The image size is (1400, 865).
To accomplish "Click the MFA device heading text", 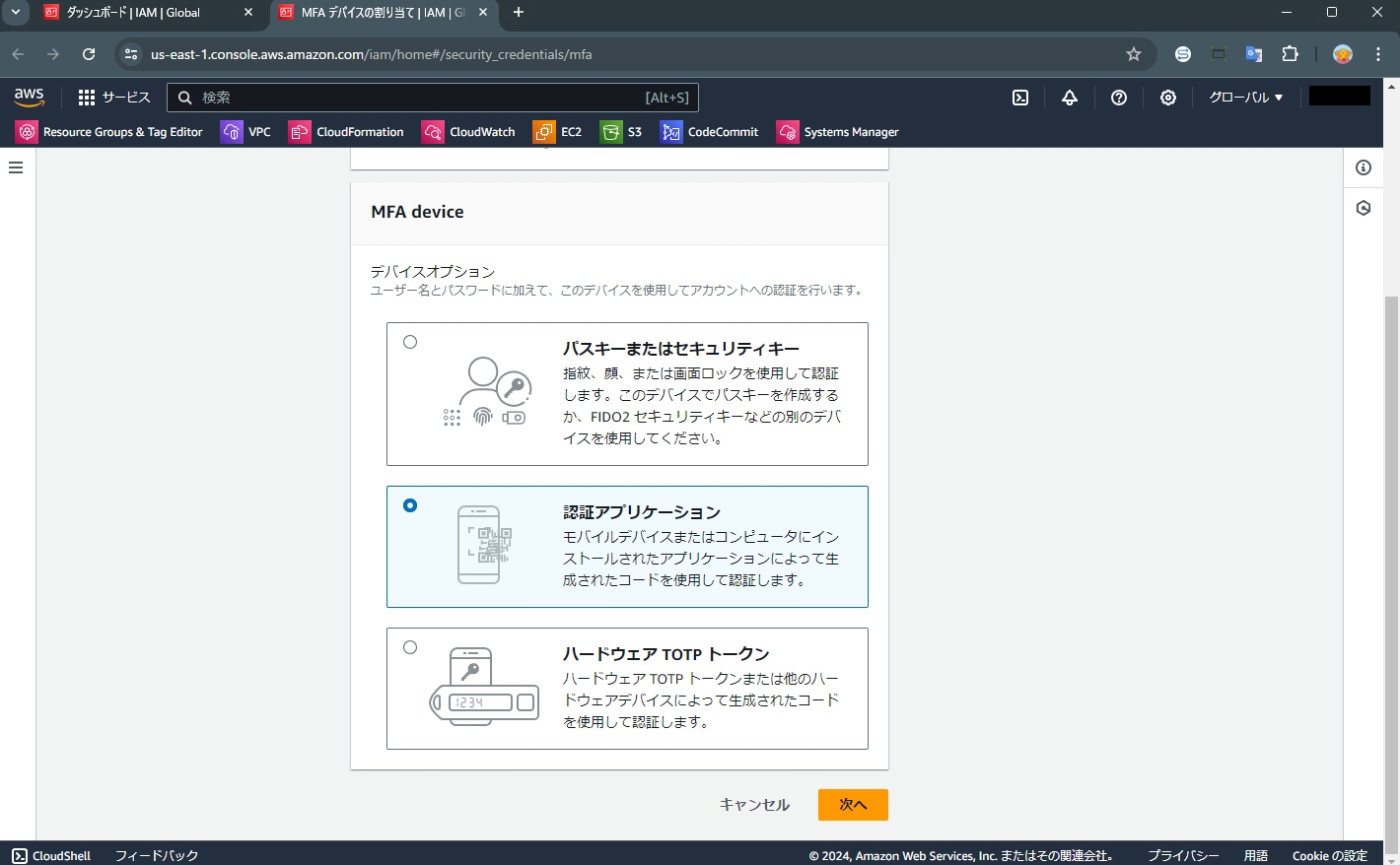I will pyautogui.click(x=417, y=212).
